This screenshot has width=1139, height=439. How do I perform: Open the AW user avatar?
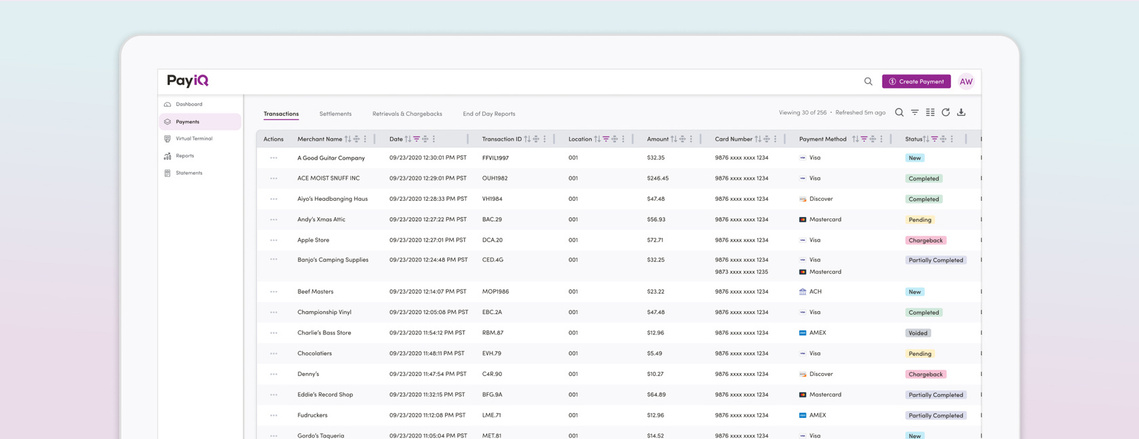966,81
